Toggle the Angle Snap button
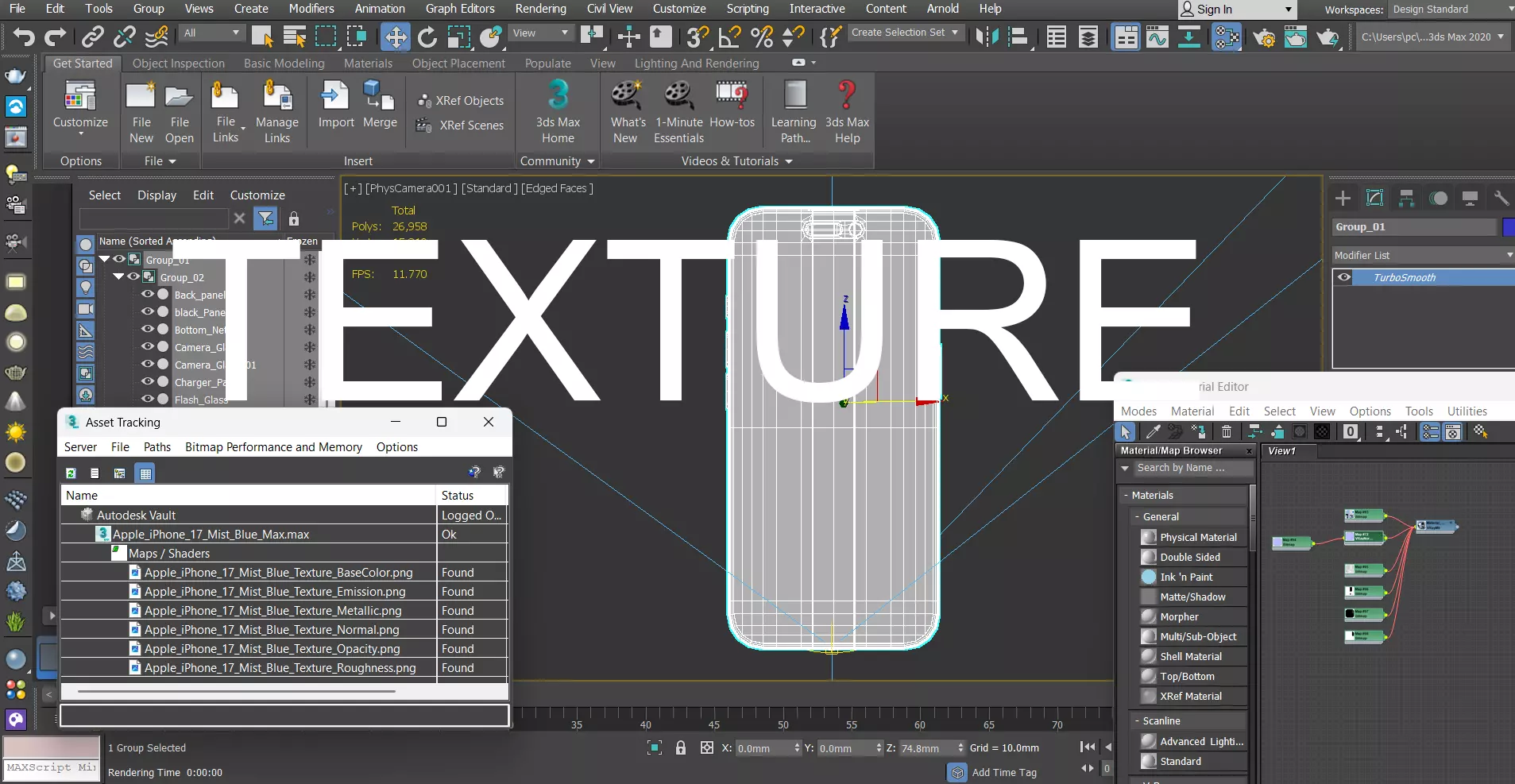Viewport: 1515px width, 784px height. click(729, 37)
